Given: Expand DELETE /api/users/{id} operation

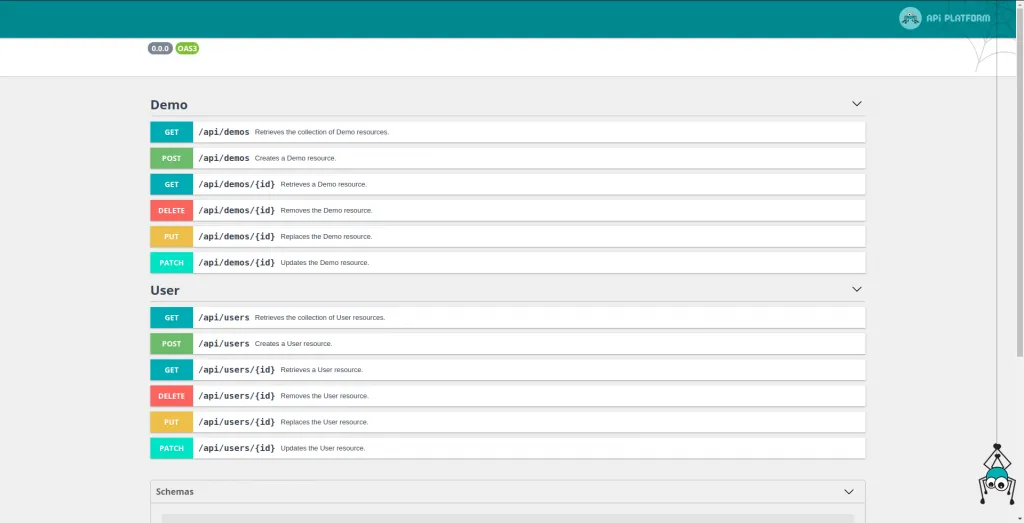Looking at the screenshot, I should coord(236,396).
